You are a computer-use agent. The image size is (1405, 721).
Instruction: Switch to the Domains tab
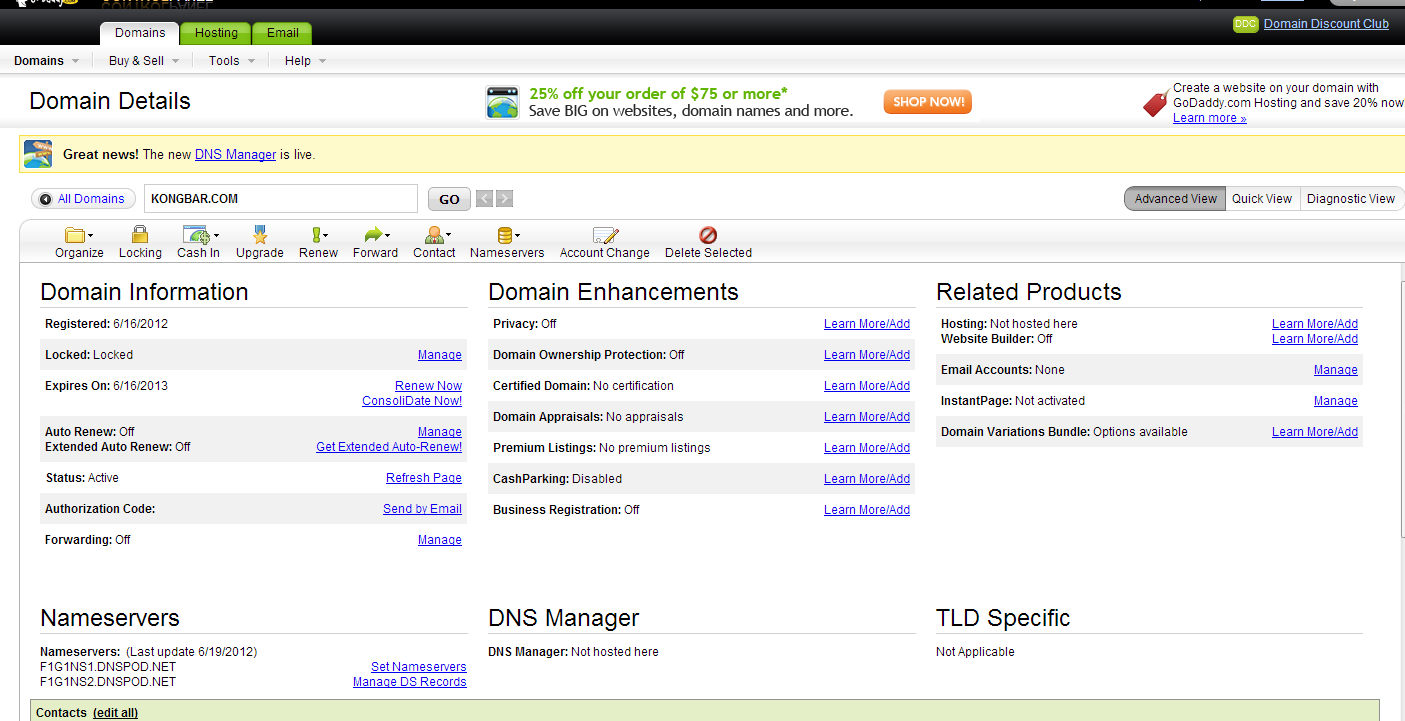(x=140, y=33)
